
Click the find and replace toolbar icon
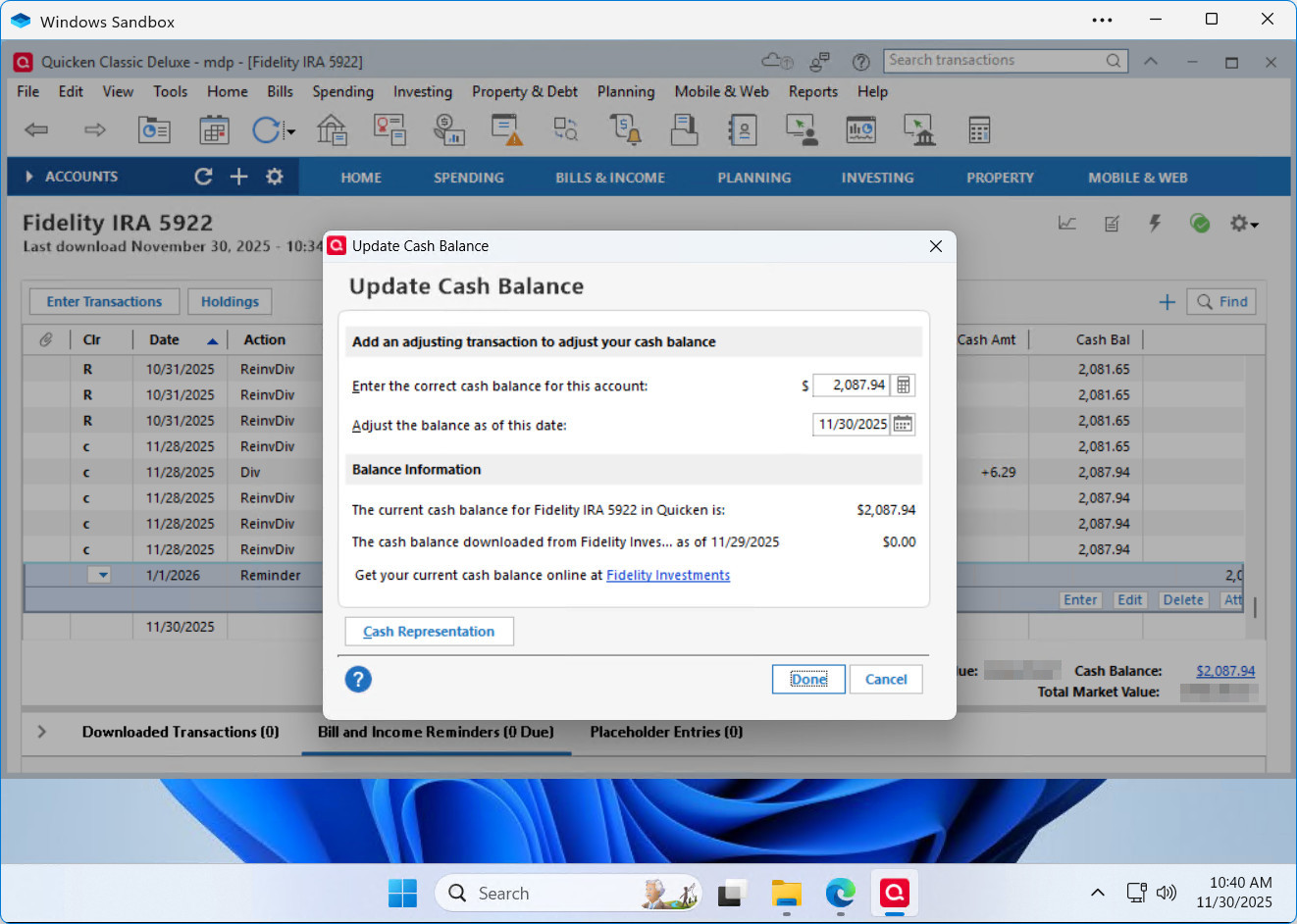coord(566,129)
